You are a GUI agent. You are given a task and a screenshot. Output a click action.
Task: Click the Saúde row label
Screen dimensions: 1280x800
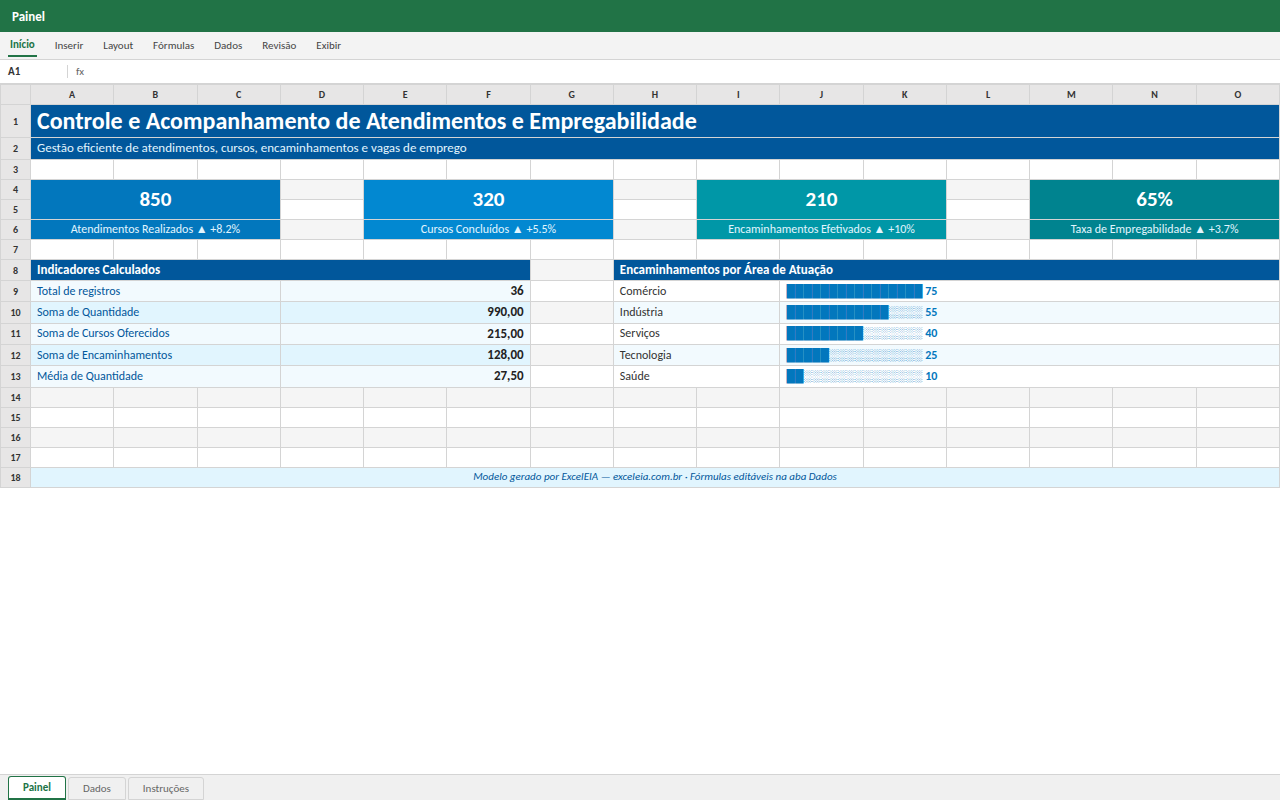tap(697, 377)
